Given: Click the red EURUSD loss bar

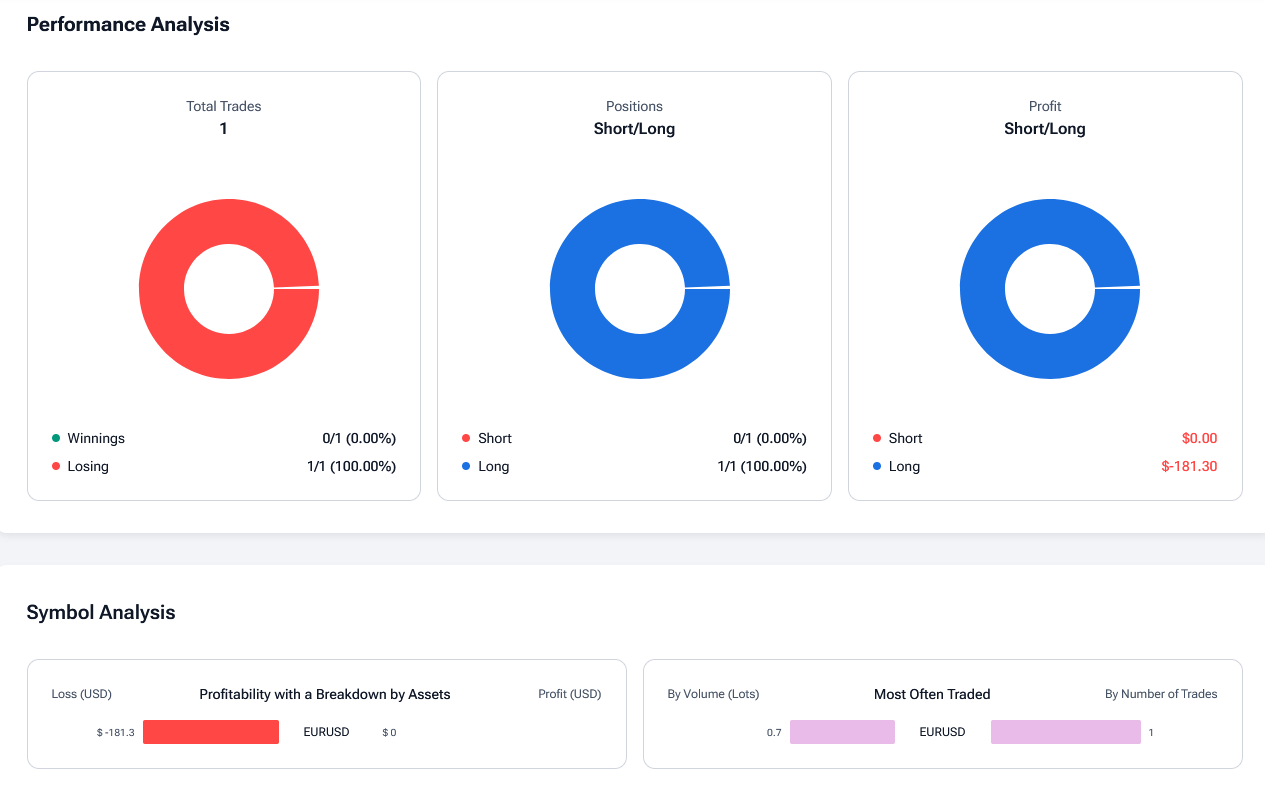Looking at the screenshot, I should click(x=210, y=732).
